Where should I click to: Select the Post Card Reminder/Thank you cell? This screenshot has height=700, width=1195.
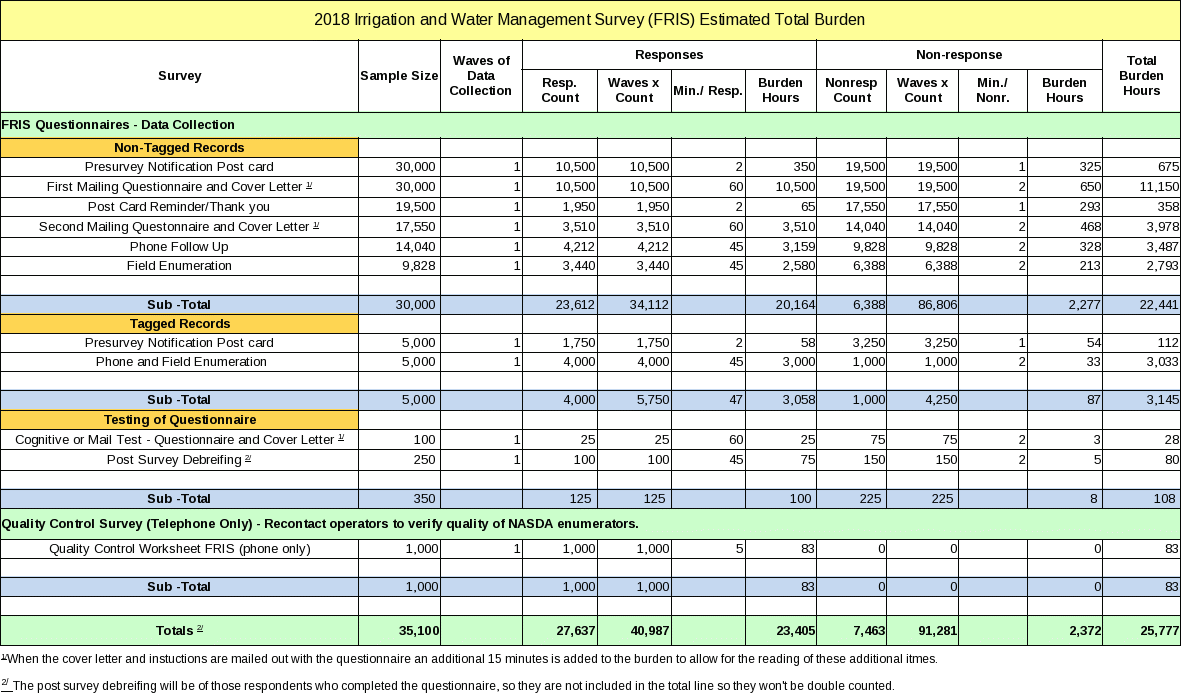coord(179,207)
